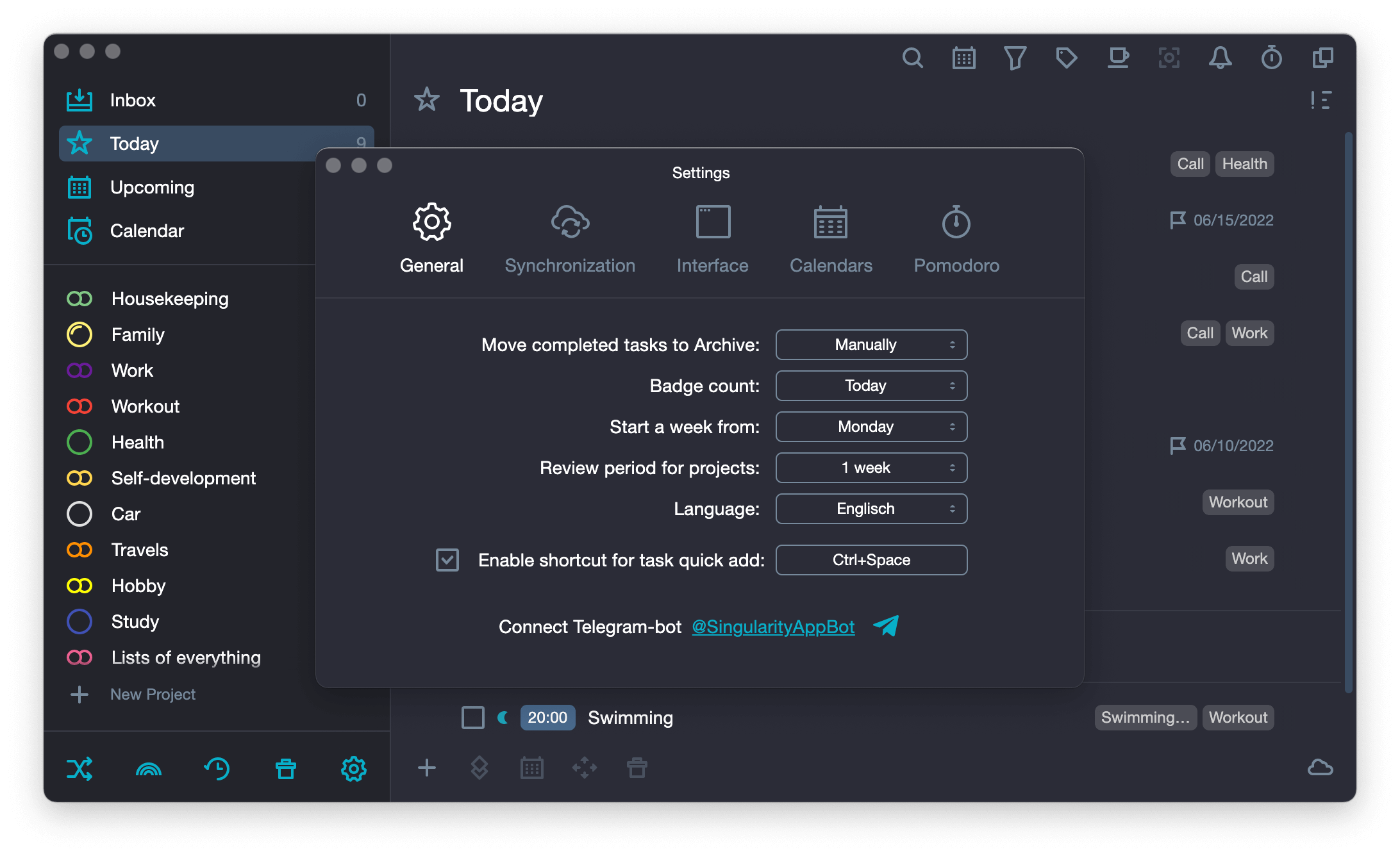The height and width of the screenshot is (856, 1400).
Task: Click the coffee cup icon in toolbar
Action: click(1118, 58)
